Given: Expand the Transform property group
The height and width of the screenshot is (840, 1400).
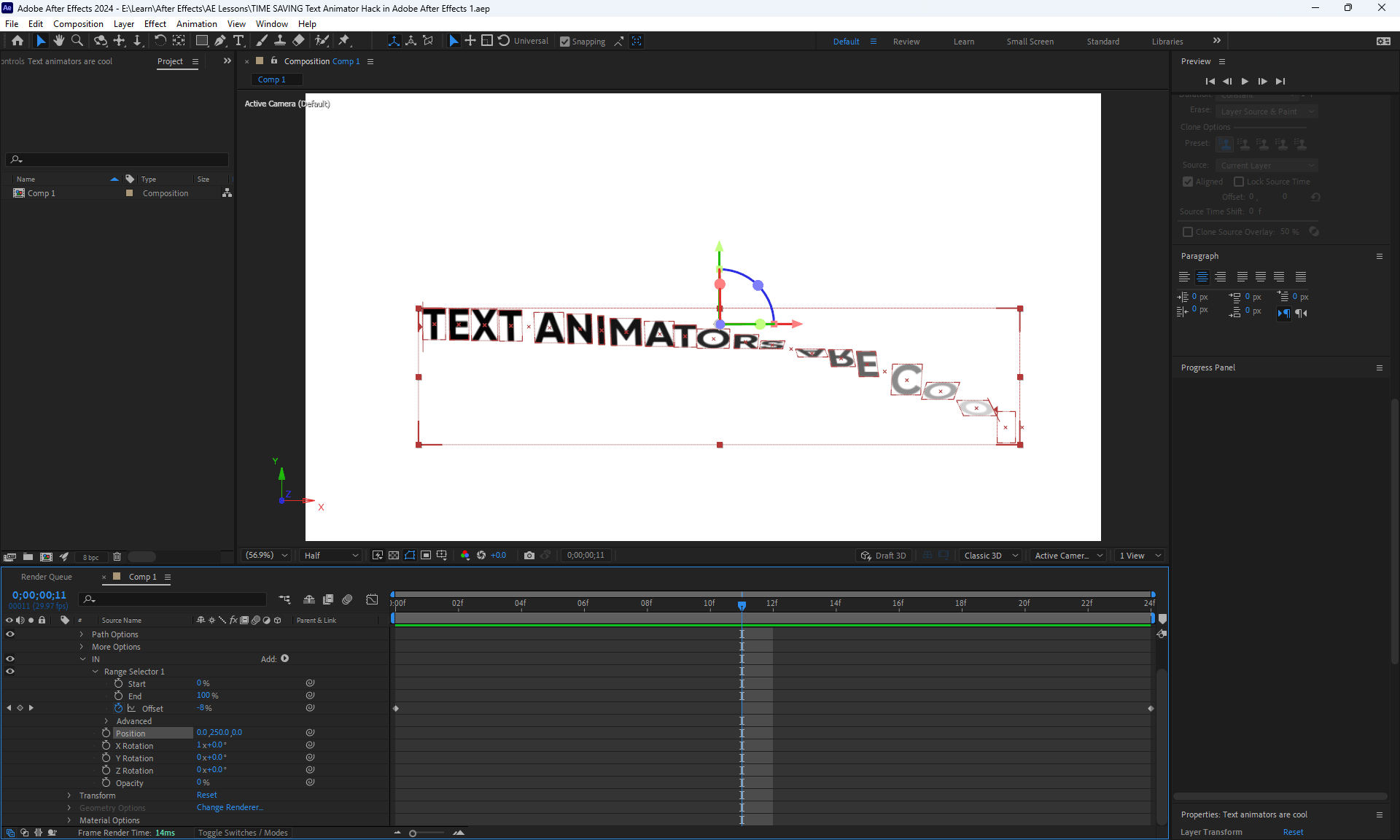Looking at the screenshot, I should point(69,796).
